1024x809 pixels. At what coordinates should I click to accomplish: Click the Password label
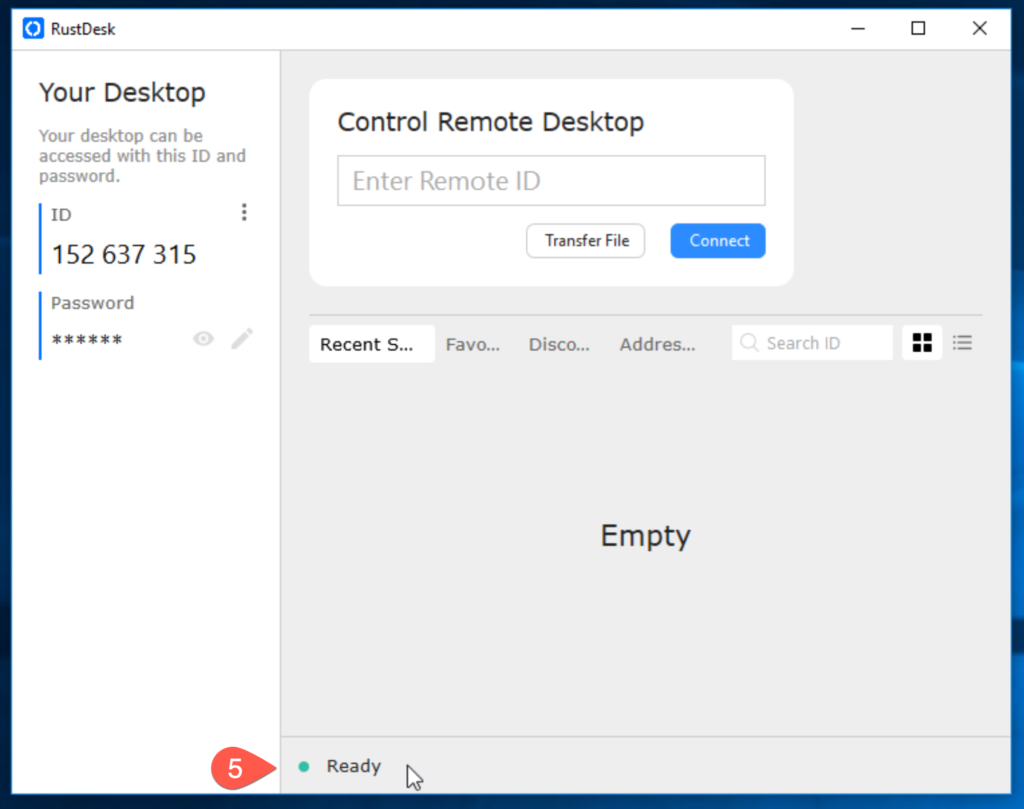pyautogui.click(x=93, y=303)
